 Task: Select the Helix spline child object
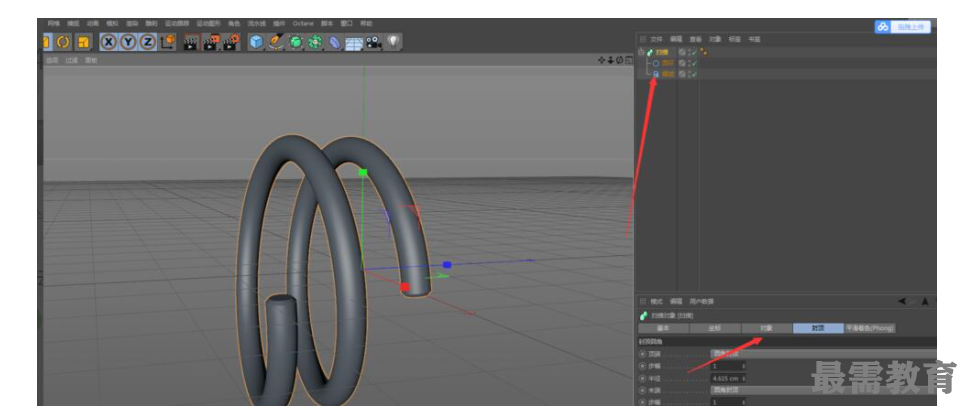pos(668,74)
